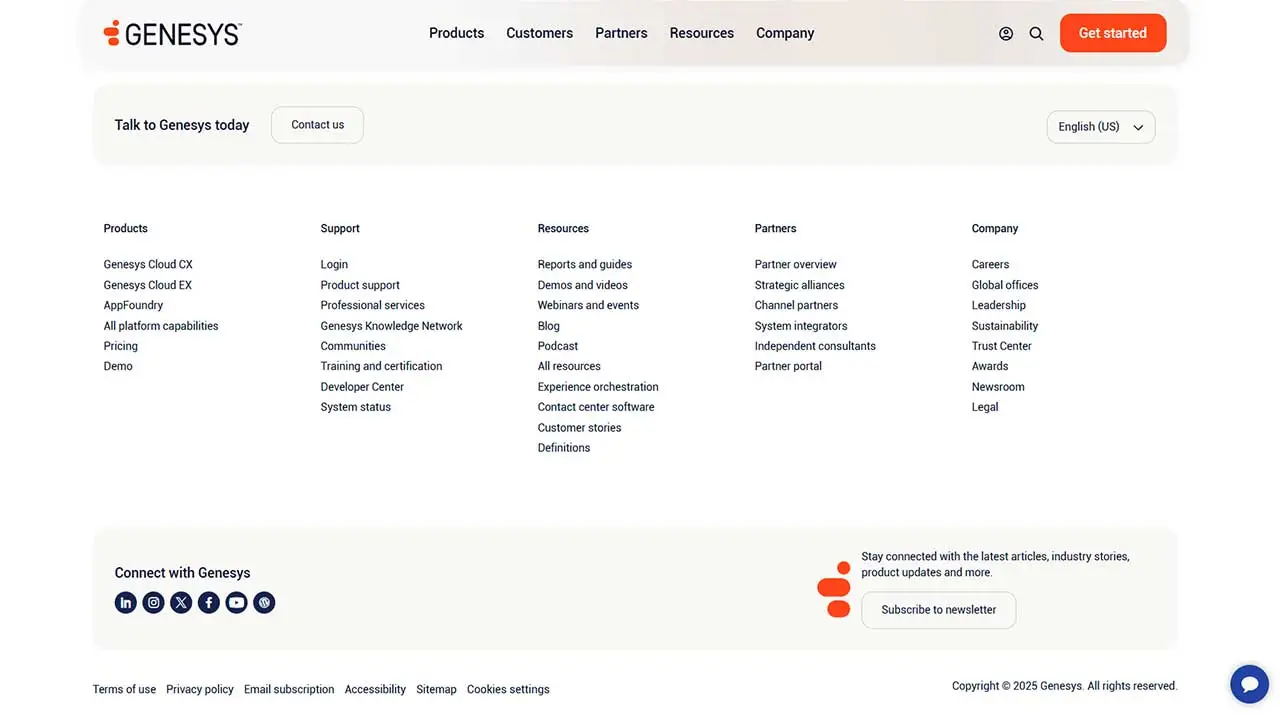Open the live chat bubble widget
Image resolution: width=1280 pixels, height=720 pixels.
tap(1249, 685)
